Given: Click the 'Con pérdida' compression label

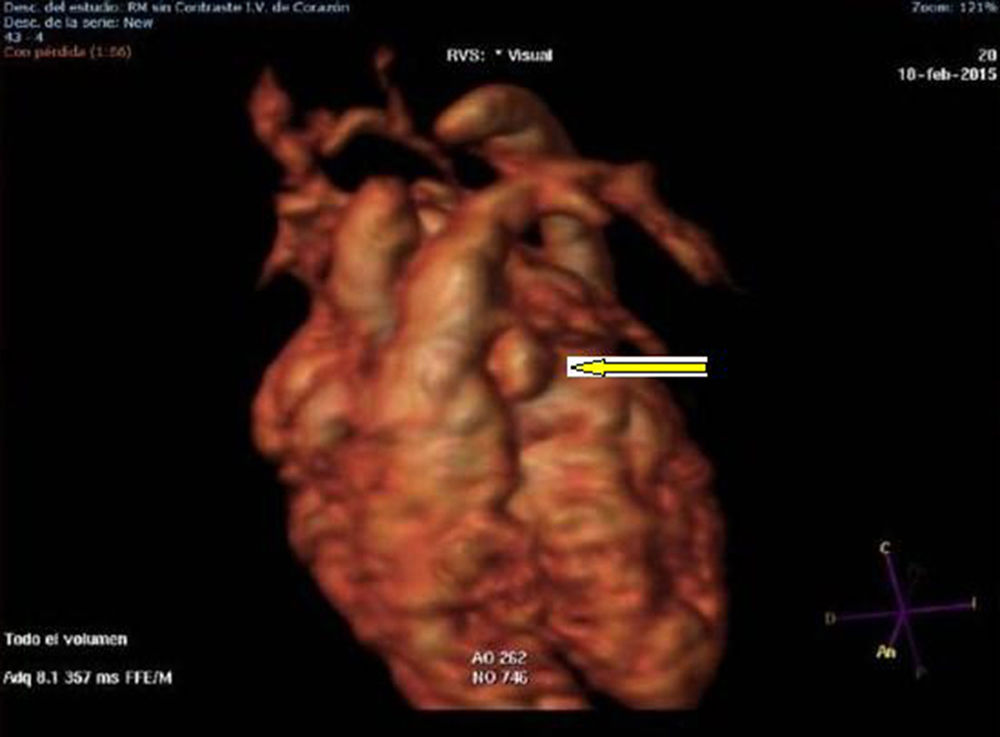Looking at the screenshot, I should pyautogui.click(x=67, y=52).
